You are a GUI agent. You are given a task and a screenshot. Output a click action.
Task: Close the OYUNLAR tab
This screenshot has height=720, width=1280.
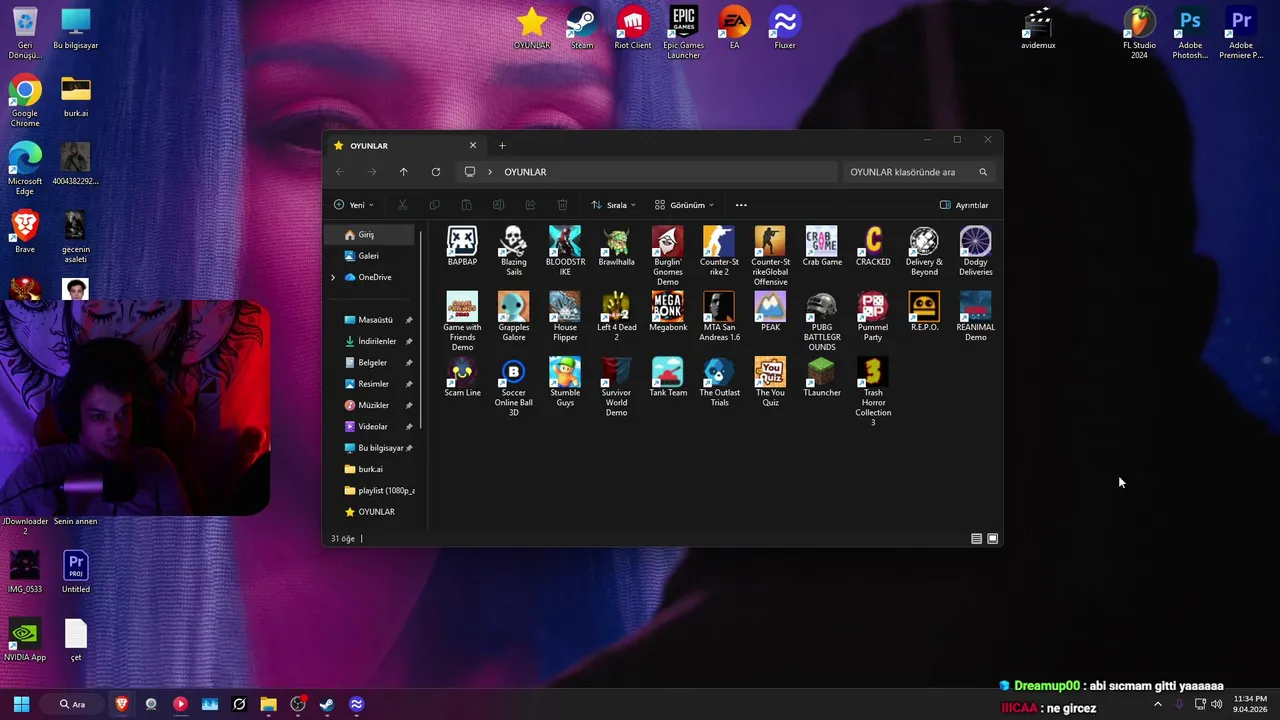(x=473, y=146)
